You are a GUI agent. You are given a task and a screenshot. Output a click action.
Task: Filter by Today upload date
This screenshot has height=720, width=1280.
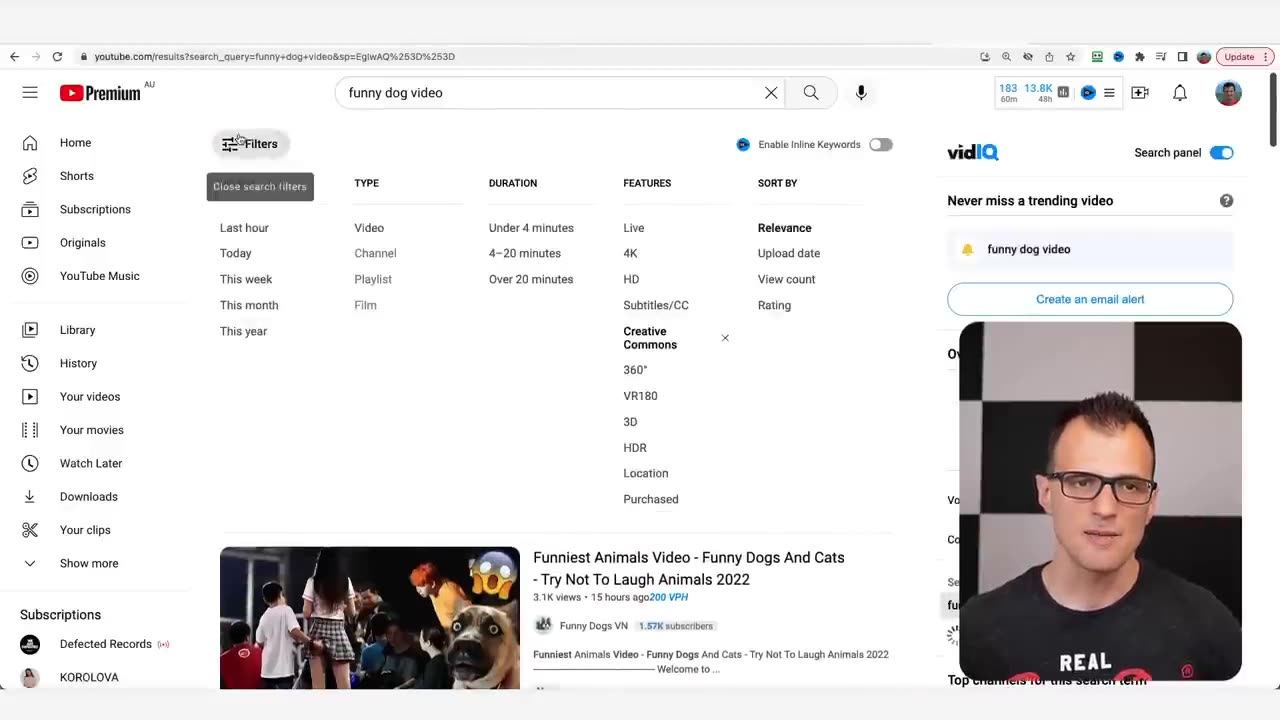click(236, 254)
